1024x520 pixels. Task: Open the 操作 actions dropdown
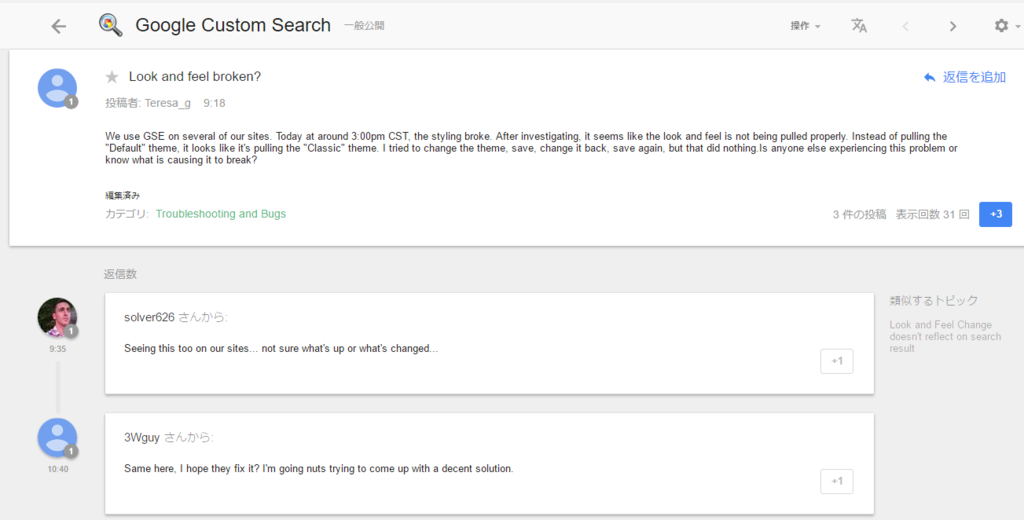(x=805, y=25)
